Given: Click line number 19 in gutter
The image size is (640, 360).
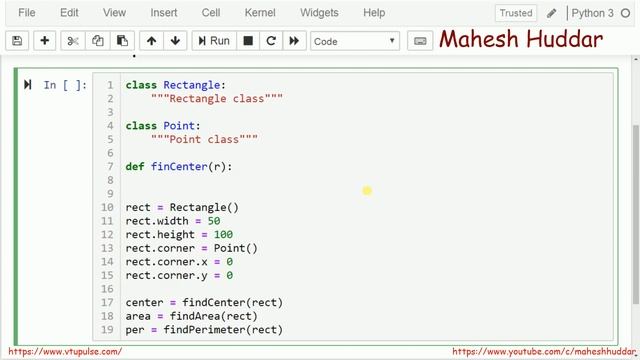Looking at the screenshot, I should click(107, 330).
